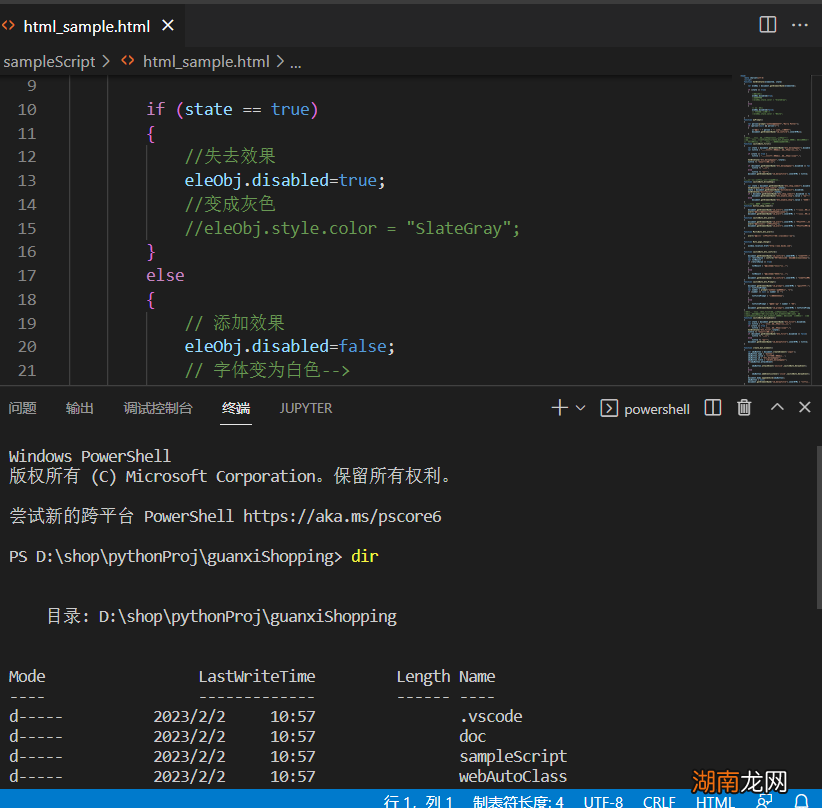Open the 调试控制台 panel tab

pyautogui.click(x=158, y=408)
